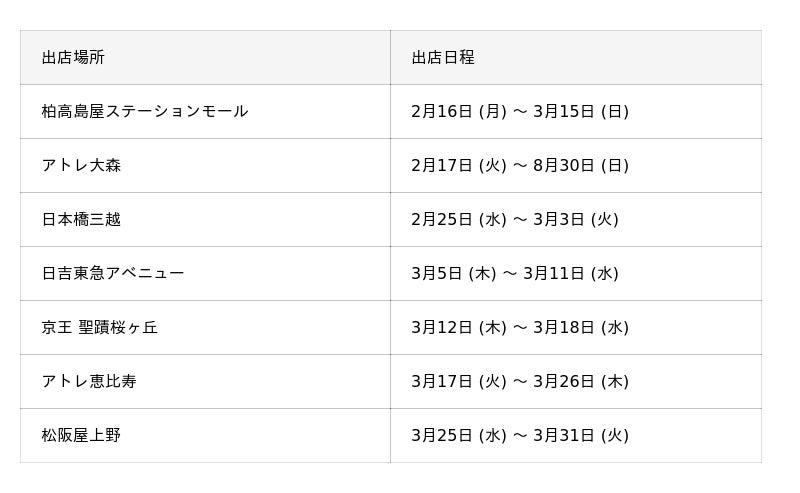Image resolution: width=800 pixels, height=493 pixels.
Task: Click the 8月30日 (日) end date
Action: 581,166
